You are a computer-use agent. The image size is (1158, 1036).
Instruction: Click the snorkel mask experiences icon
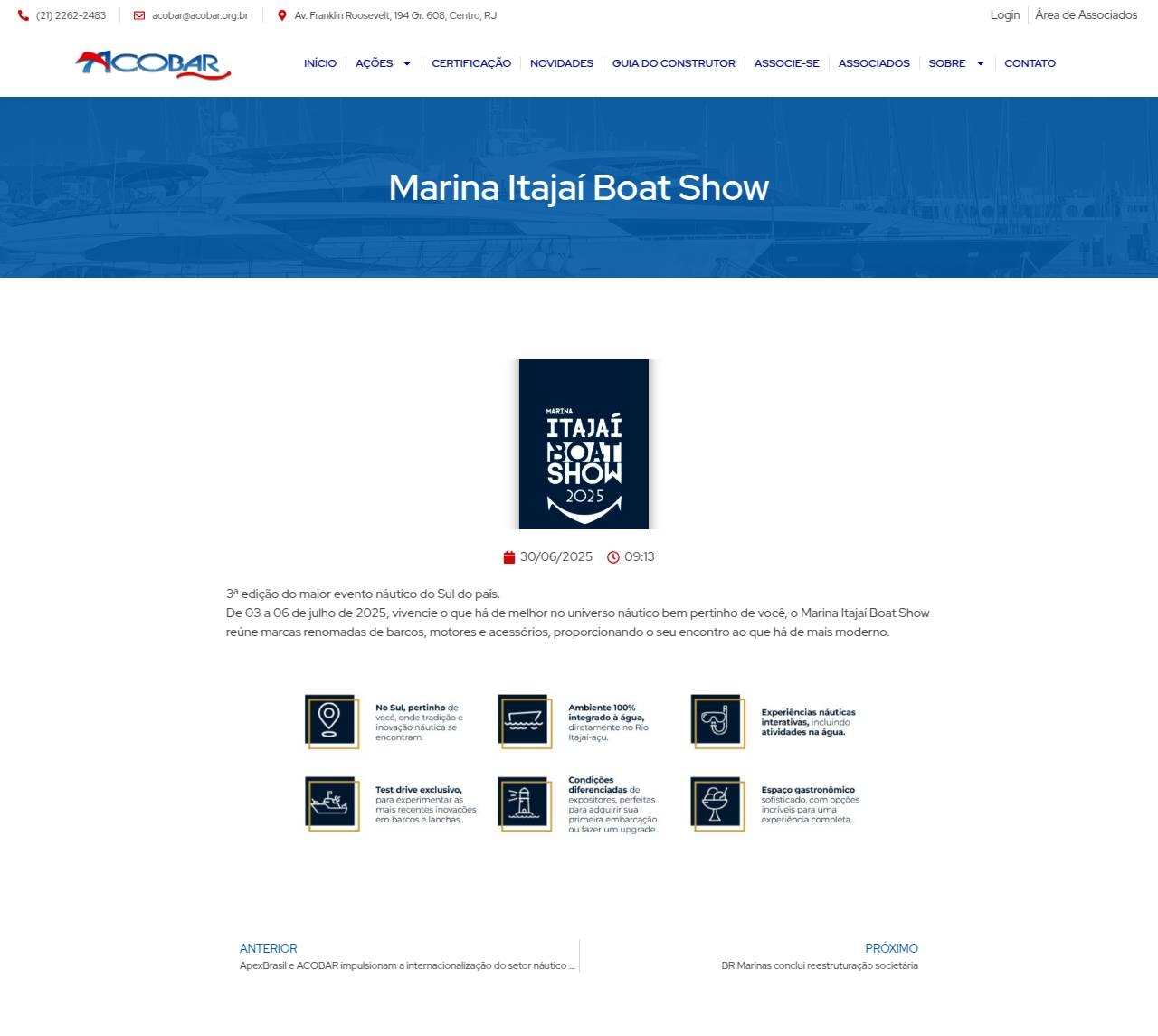[x=717, y=721]
